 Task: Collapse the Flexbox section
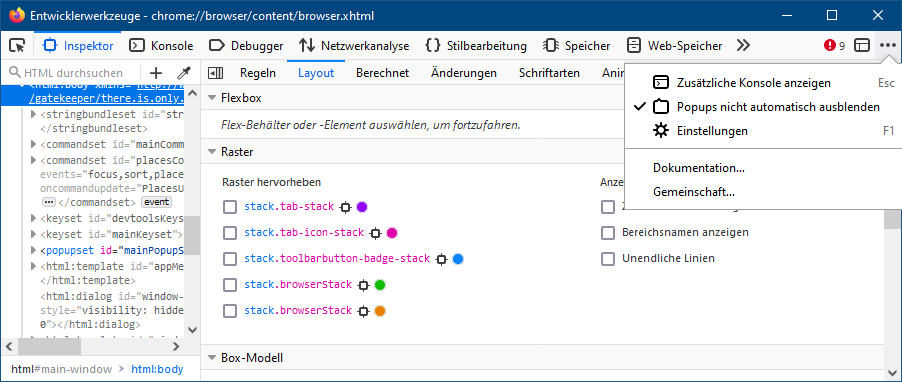[212, 98]
